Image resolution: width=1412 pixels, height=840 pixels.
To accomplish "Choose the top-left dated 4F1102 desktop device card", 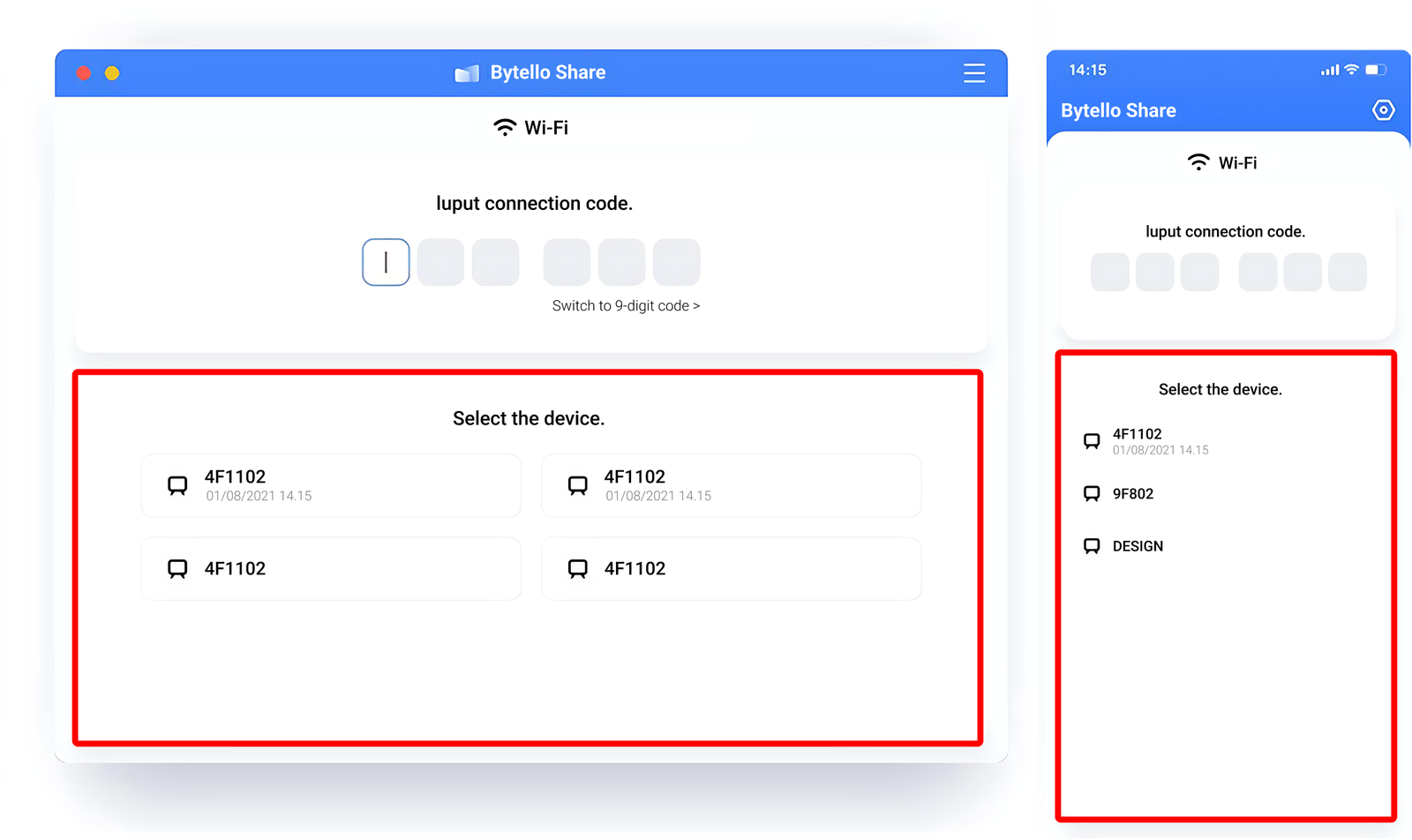I will point(331,485).
